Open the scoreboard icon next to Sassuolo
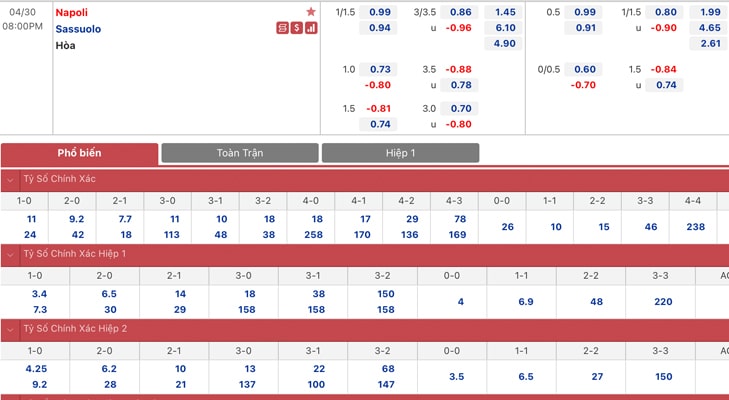This screenshot has width=729, height=400. point(282,28)
